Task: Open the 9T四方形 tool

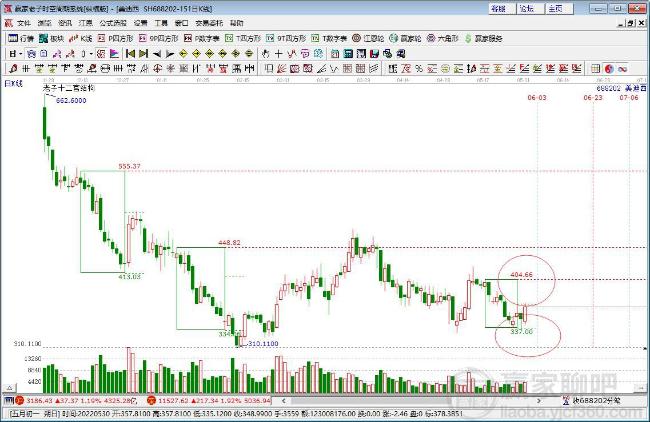Action: (286, 39)
